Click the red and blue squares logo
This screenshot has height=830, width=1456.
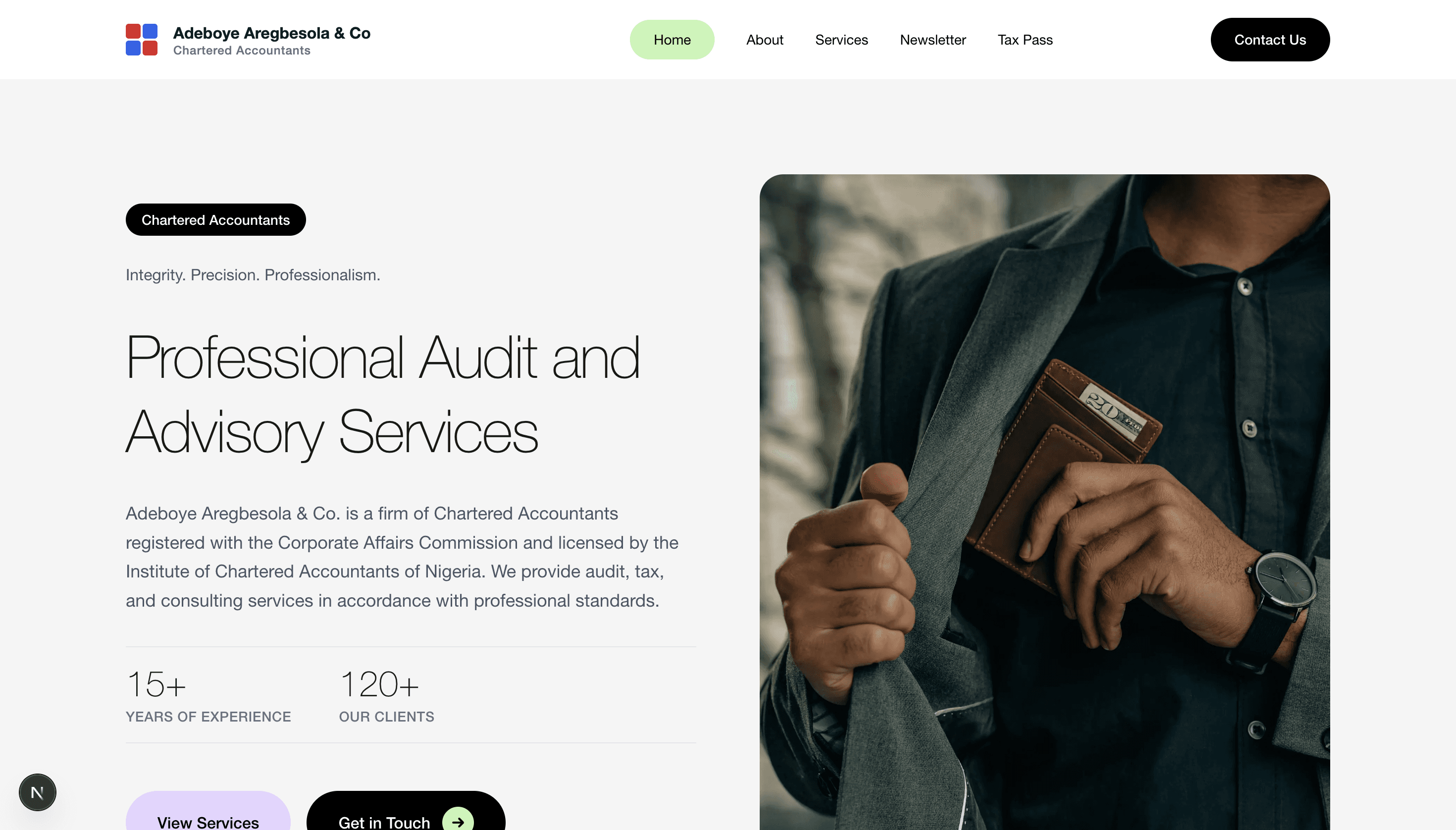click(141, 39)
